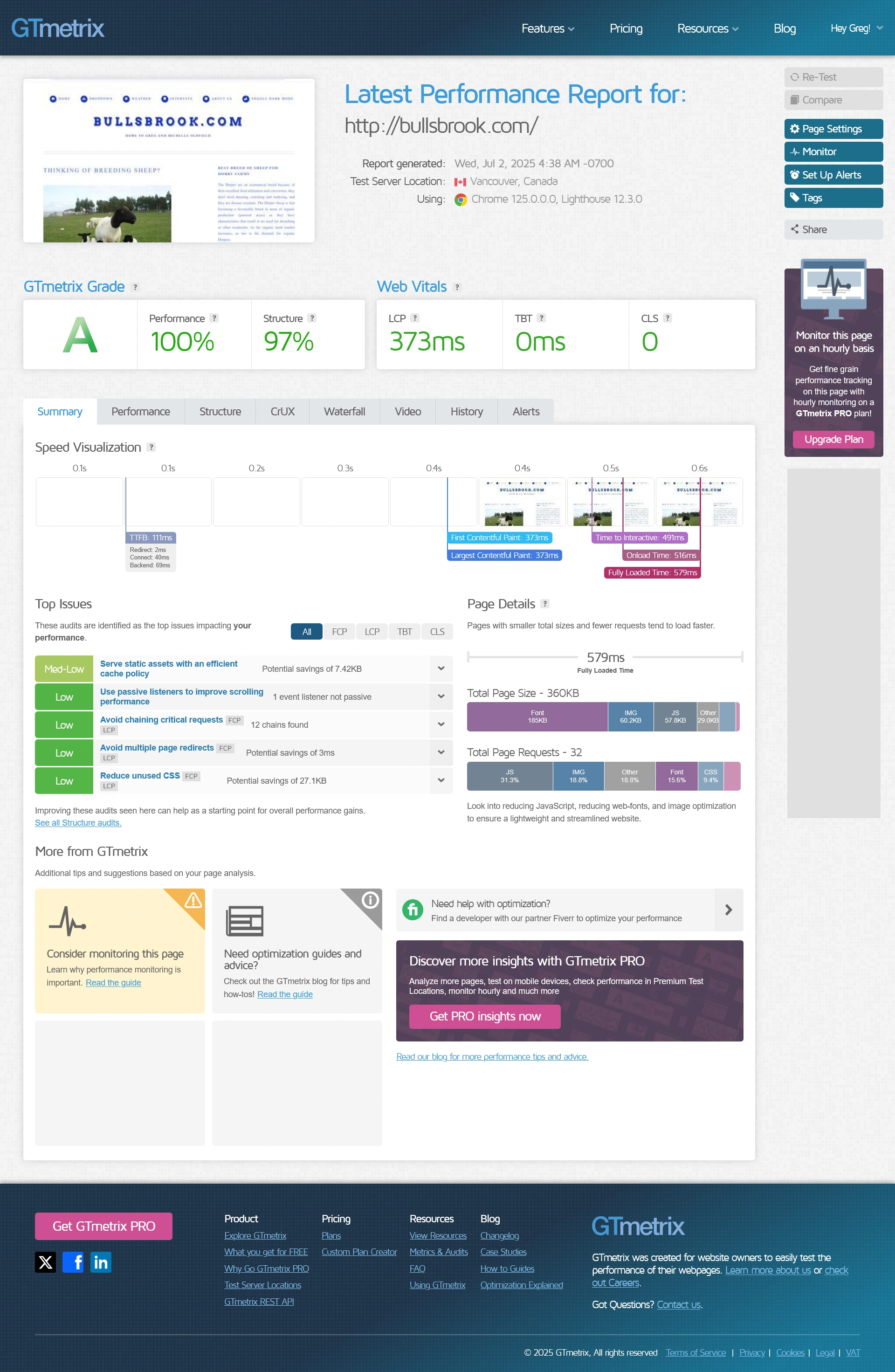Click help icon next to Performance score
The width and height of the screenshot is (895, 1372).
click(214, 317)
